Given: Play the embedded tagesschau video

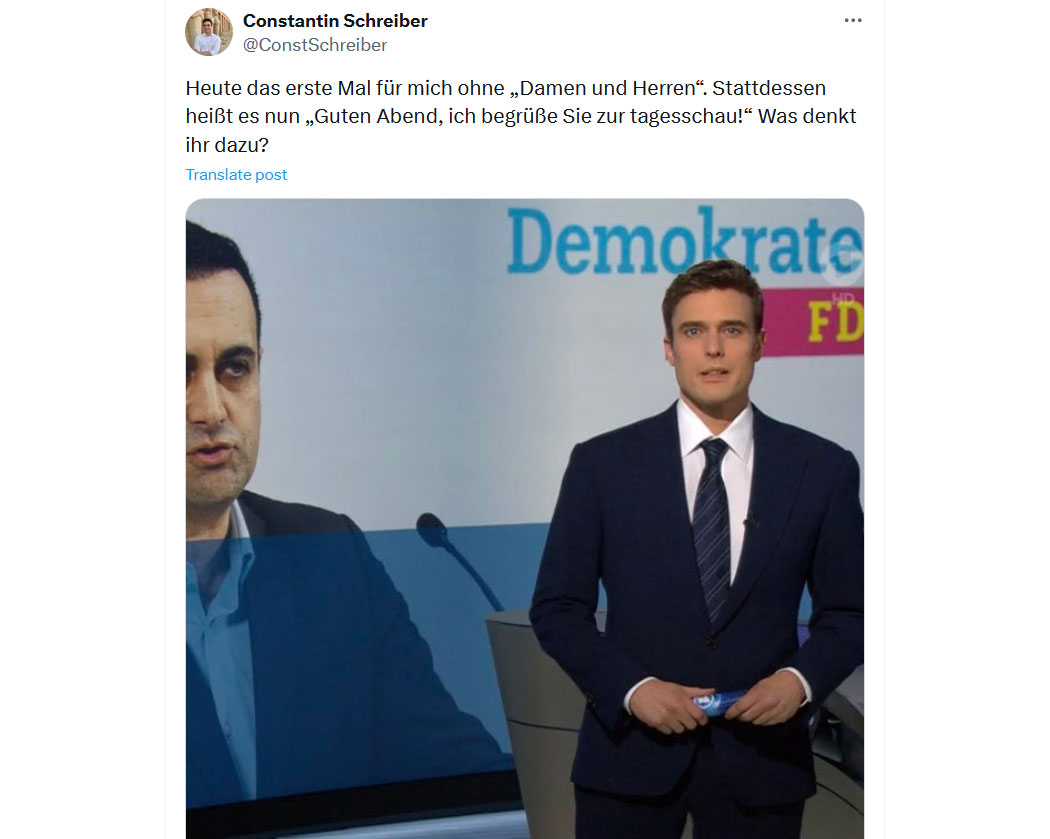Looking at the screenshot, I should [x=524, y=518].
